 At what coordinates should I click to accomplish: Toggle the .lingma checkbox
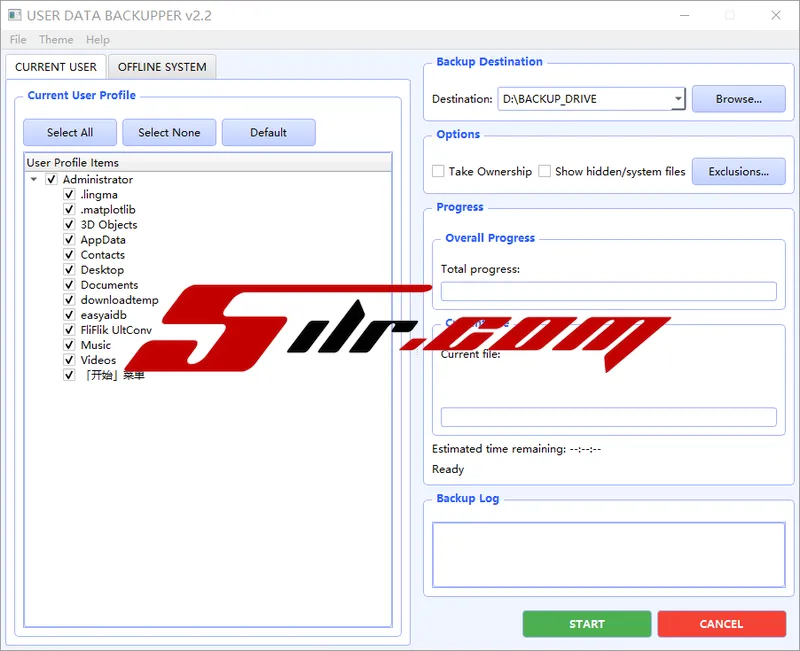tap(69, 194)
